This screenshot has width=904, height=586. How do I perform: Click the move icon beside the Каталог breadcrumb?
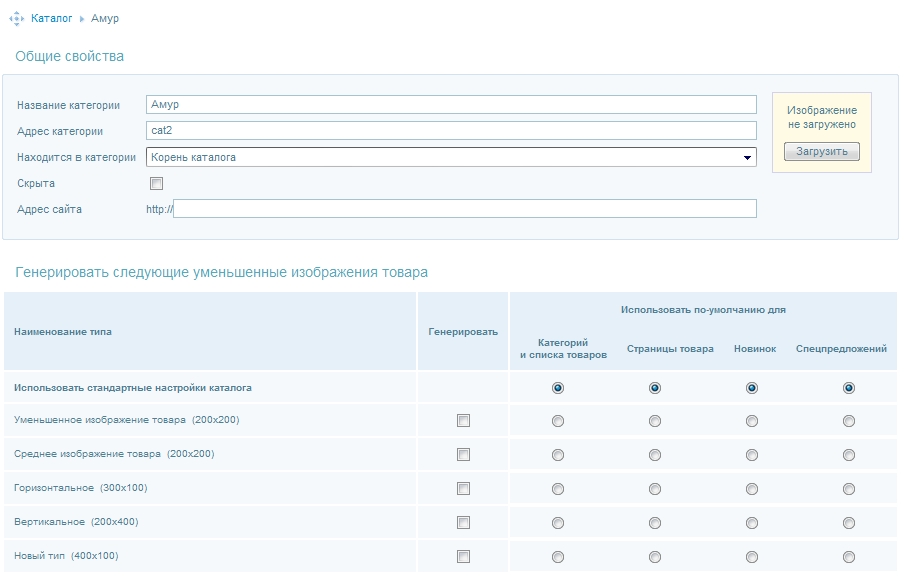16,19
